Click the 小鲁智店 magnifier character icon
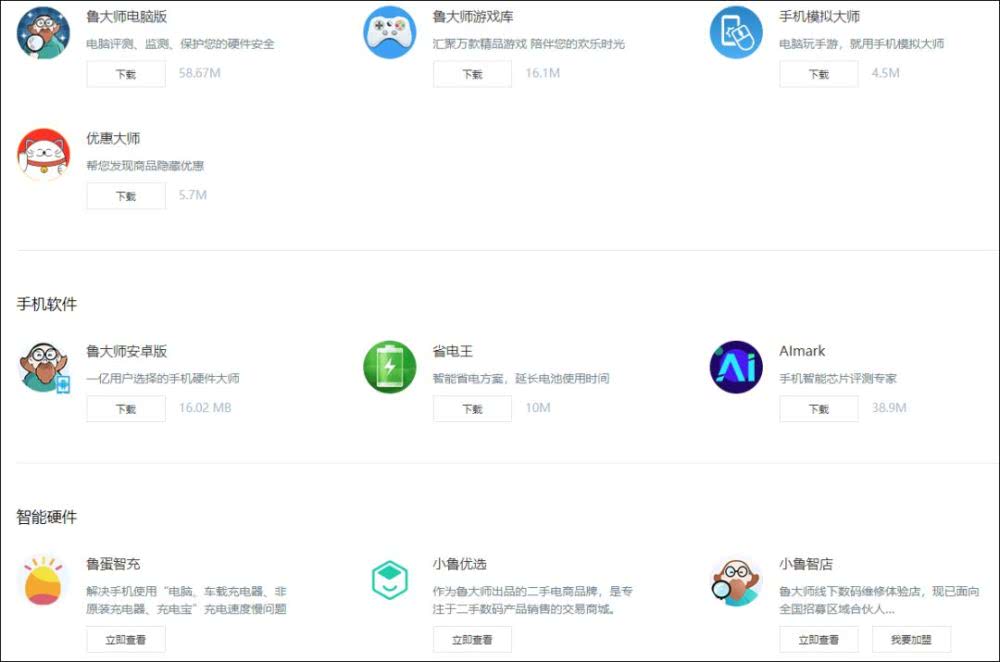 pyautogui.click(x=736, y=582)
